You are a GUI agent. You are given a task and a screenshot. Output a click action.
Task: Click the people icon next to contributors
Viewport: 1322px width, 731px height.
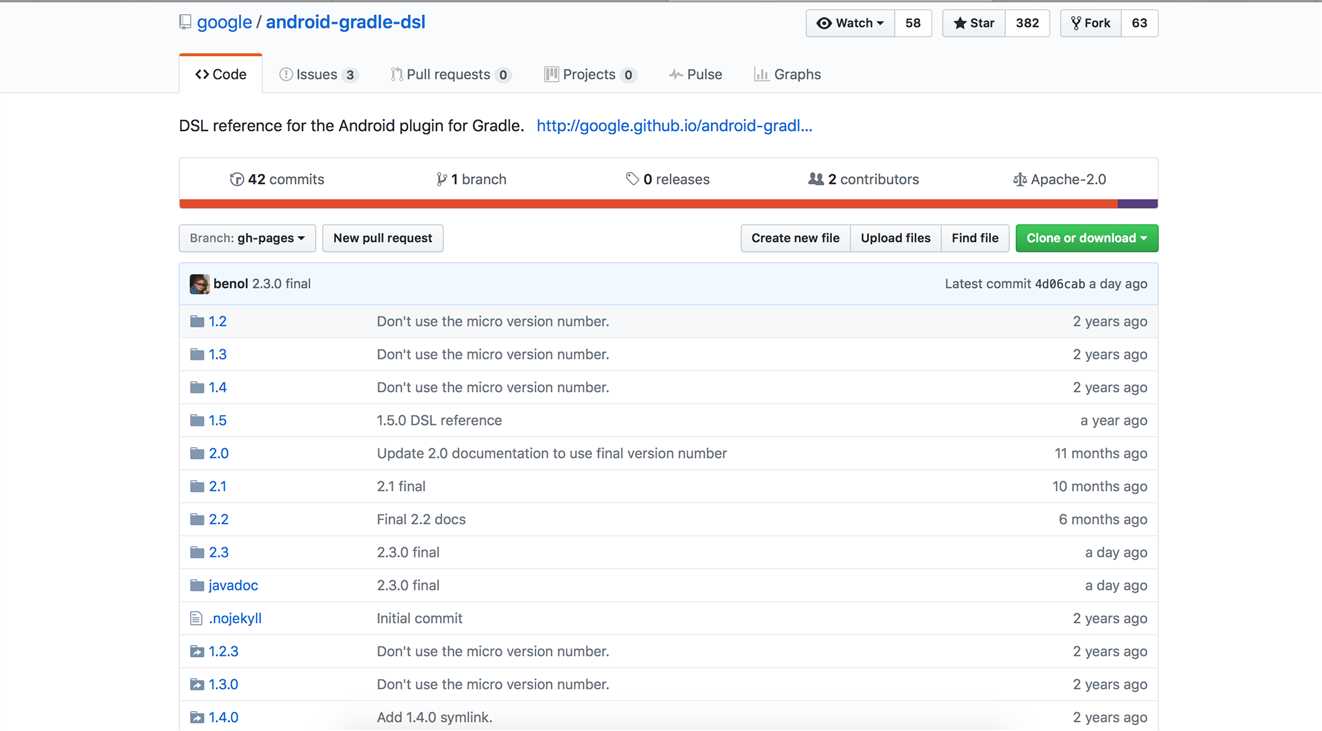pyautogui.click(x=816, y=179)
